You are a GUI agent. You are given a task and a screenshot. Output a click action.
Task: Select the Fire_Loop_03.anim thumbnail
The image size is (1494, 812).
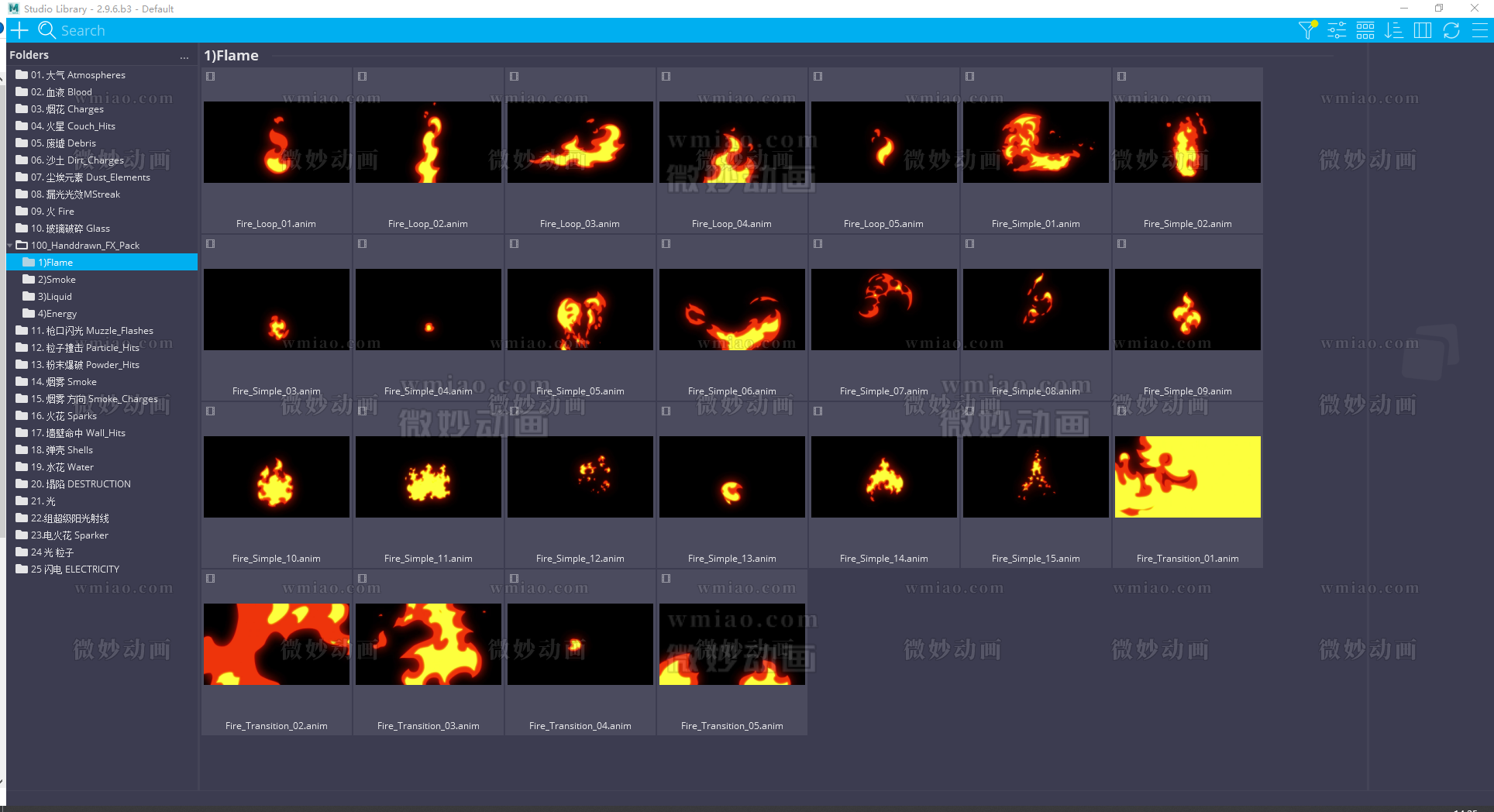point(580,143)
